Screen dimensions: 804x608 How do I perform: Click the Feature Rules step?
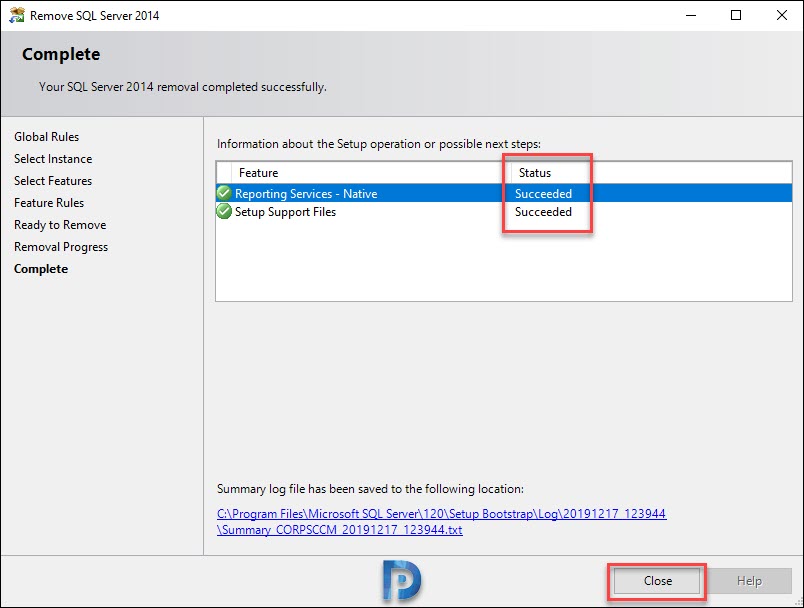coord(49,203)
